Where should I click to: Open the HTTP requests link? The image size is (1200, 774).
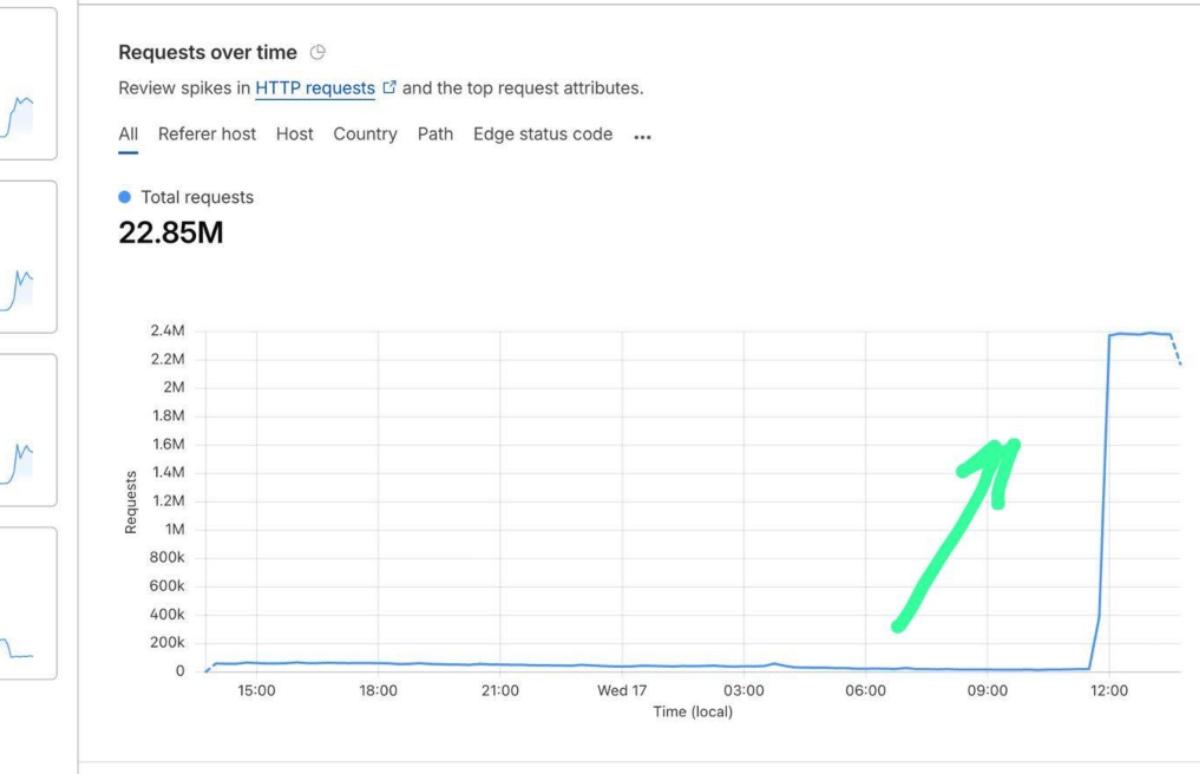point(315,88)
